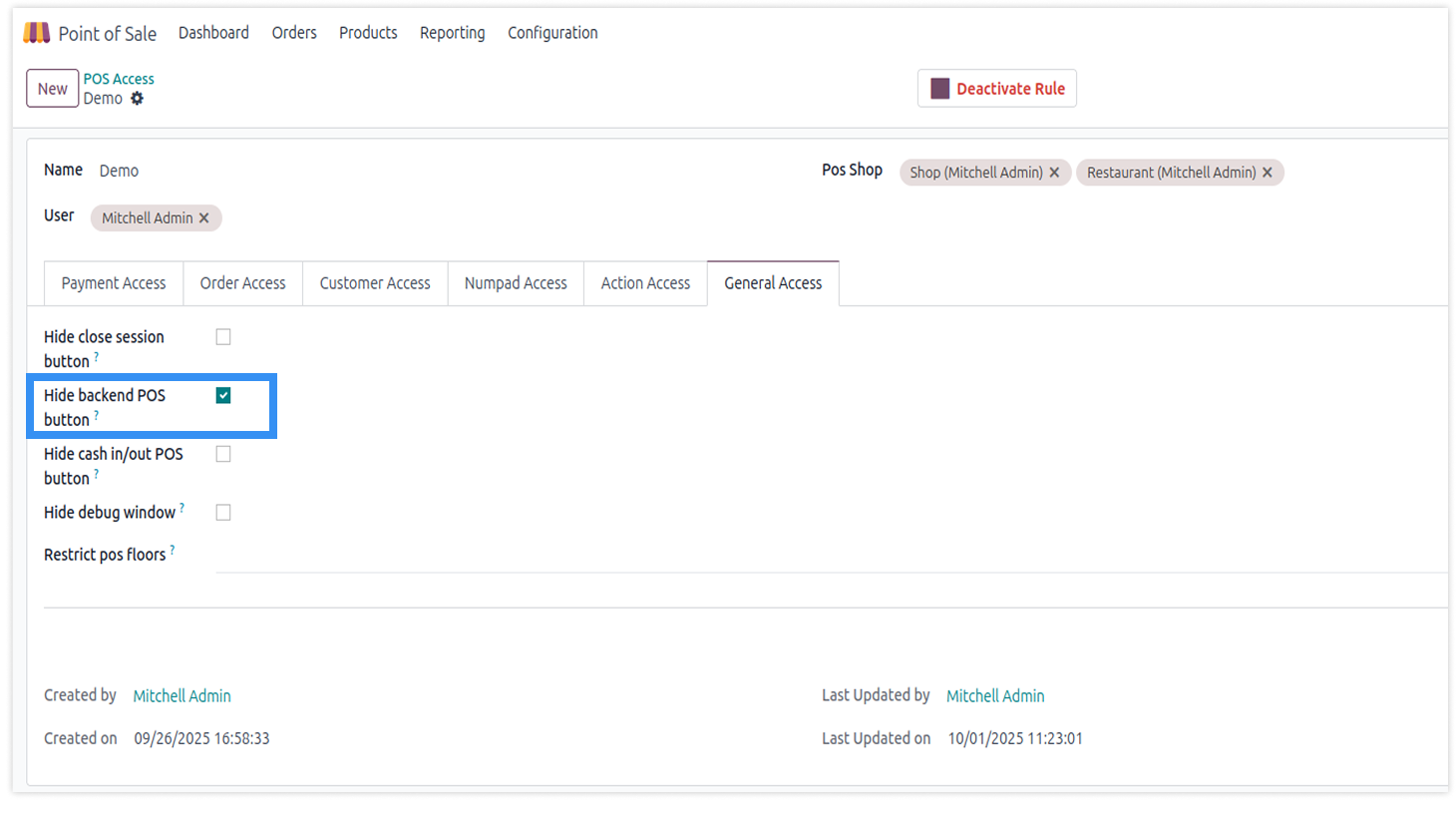Enable the Hide close session button checkbox
1456x822 pixels.
click(223, 337)
